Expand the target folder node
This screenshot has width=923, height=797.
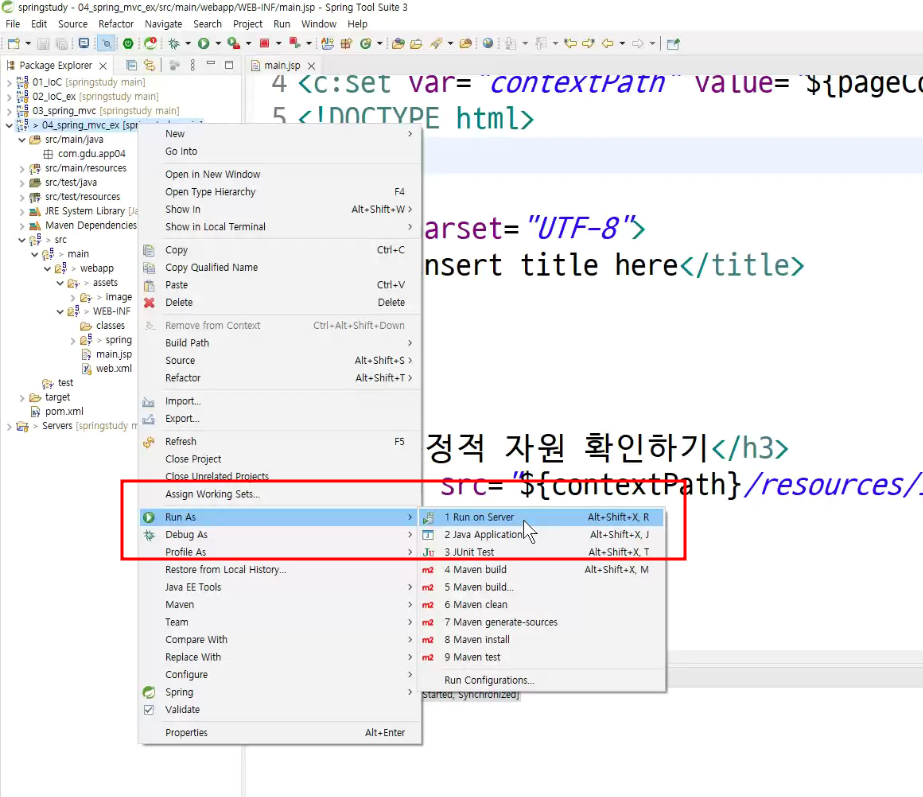22,398
